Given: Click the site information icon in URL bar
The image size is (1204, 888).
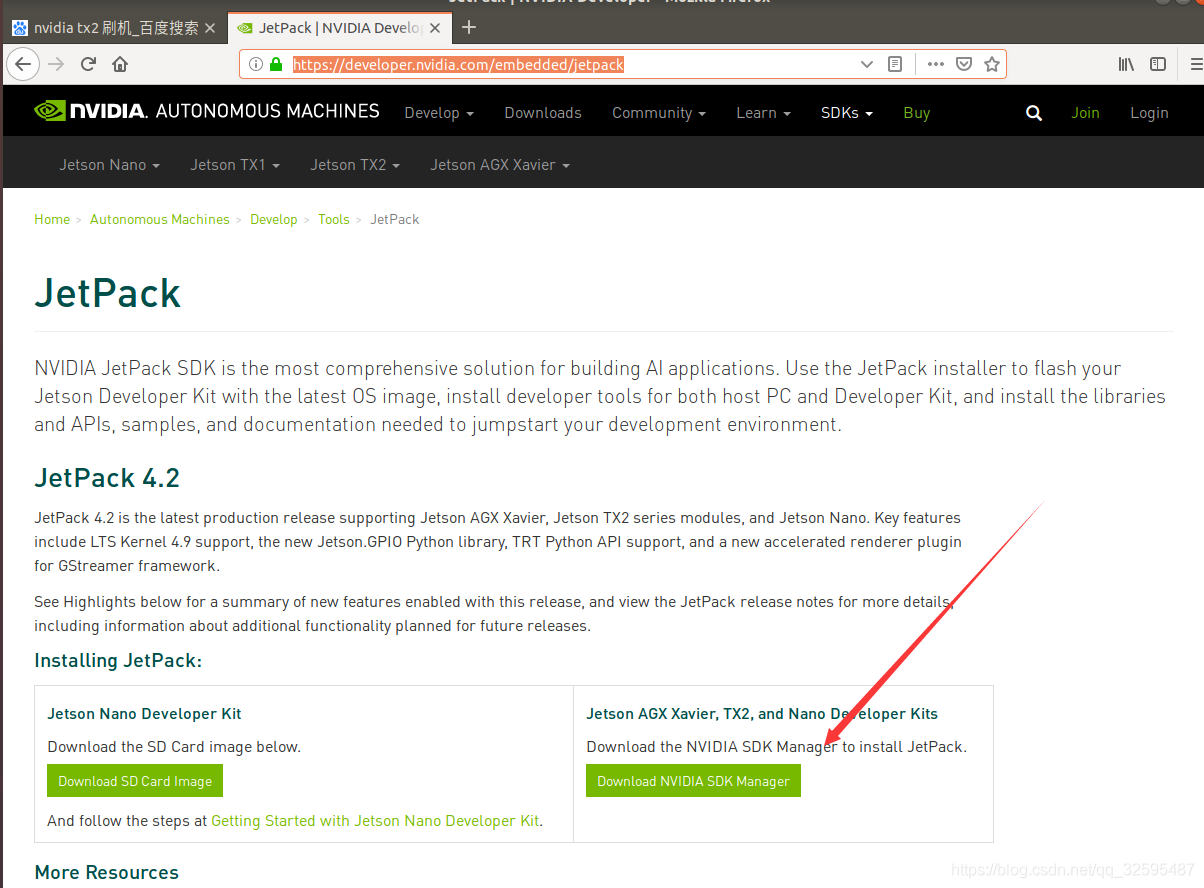Looking at the screenshot, I should point(256,64).
